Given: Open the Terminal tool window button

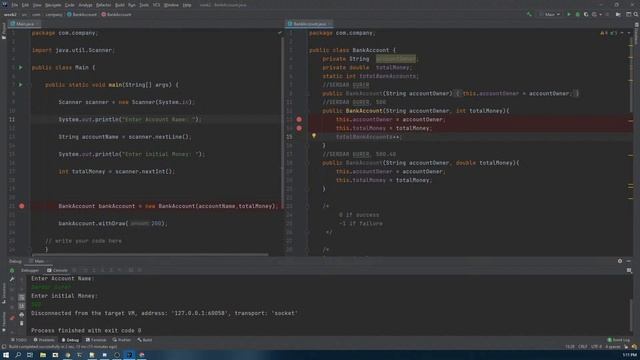Looking at the screenshot, I should 96,340.
